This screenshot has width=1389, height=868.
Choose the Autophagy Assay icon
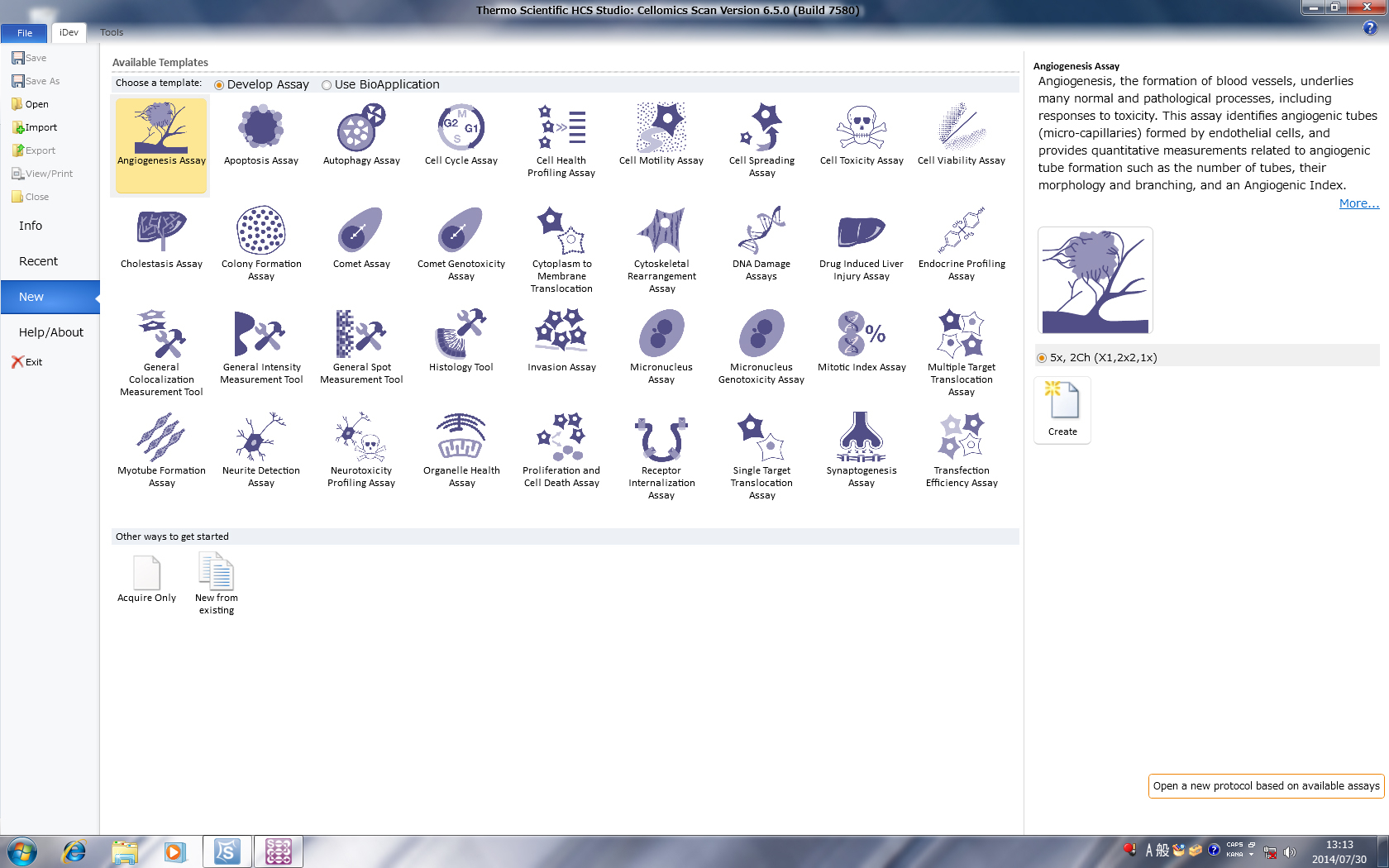(x=361, y=136)
